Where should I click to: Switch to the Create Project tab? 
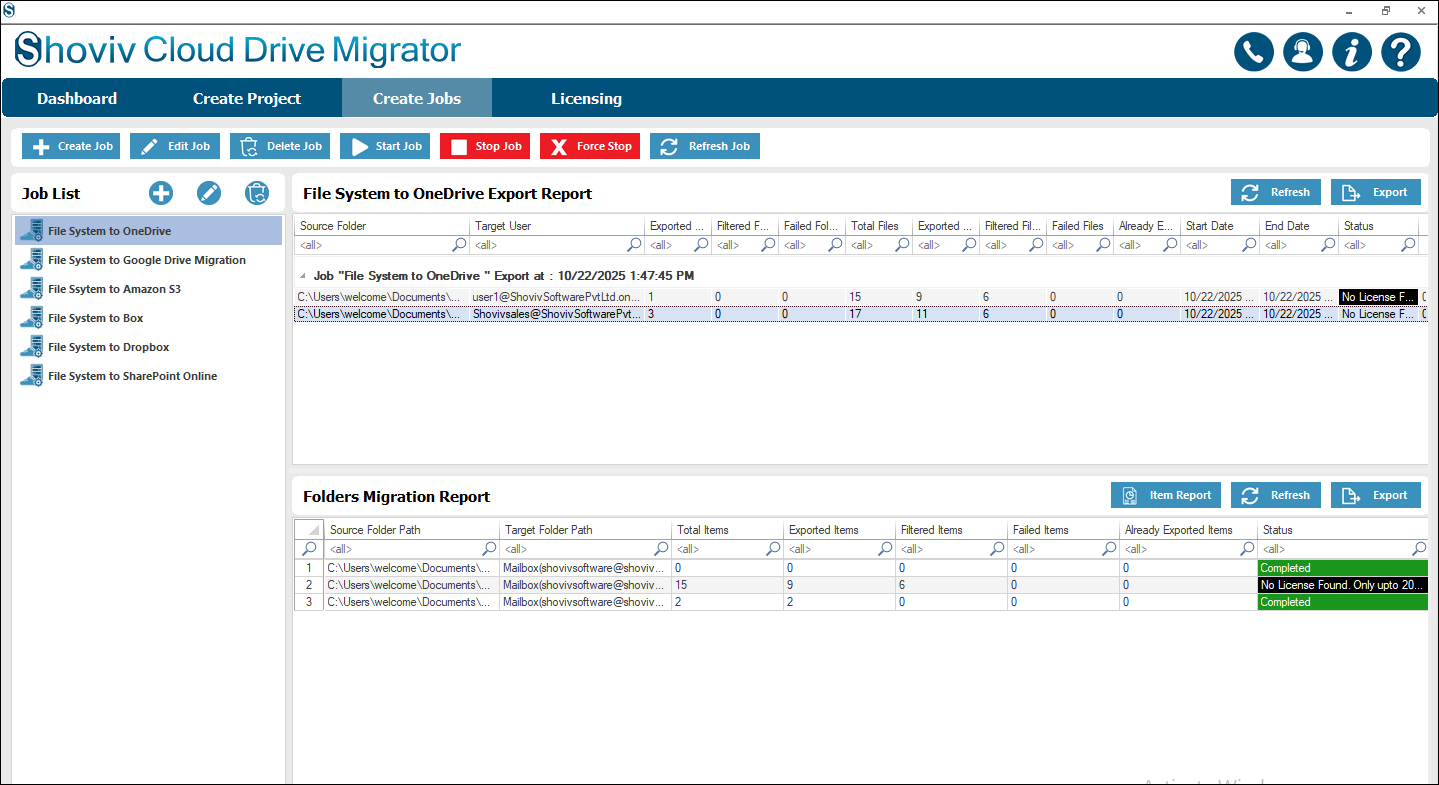pyautogui.click(x=247, y=98)
